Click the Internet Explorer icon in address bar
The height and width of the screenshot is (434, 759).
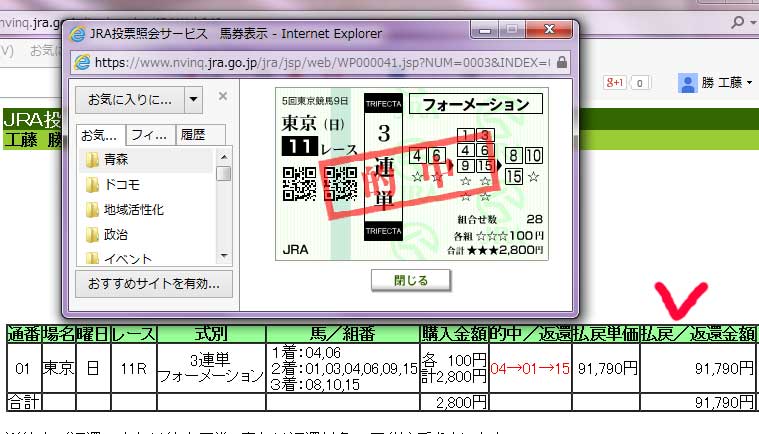pos(82,62)
